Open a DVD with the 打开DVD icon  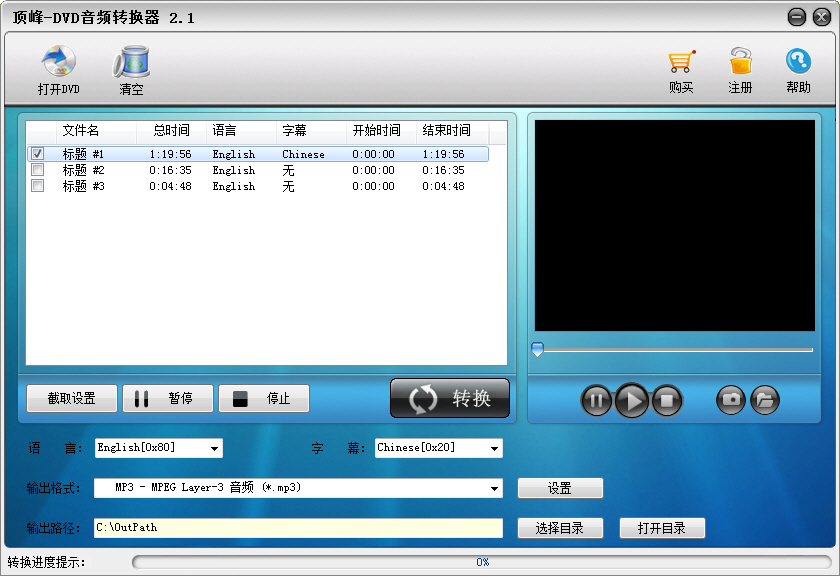[x=57, y=70]
